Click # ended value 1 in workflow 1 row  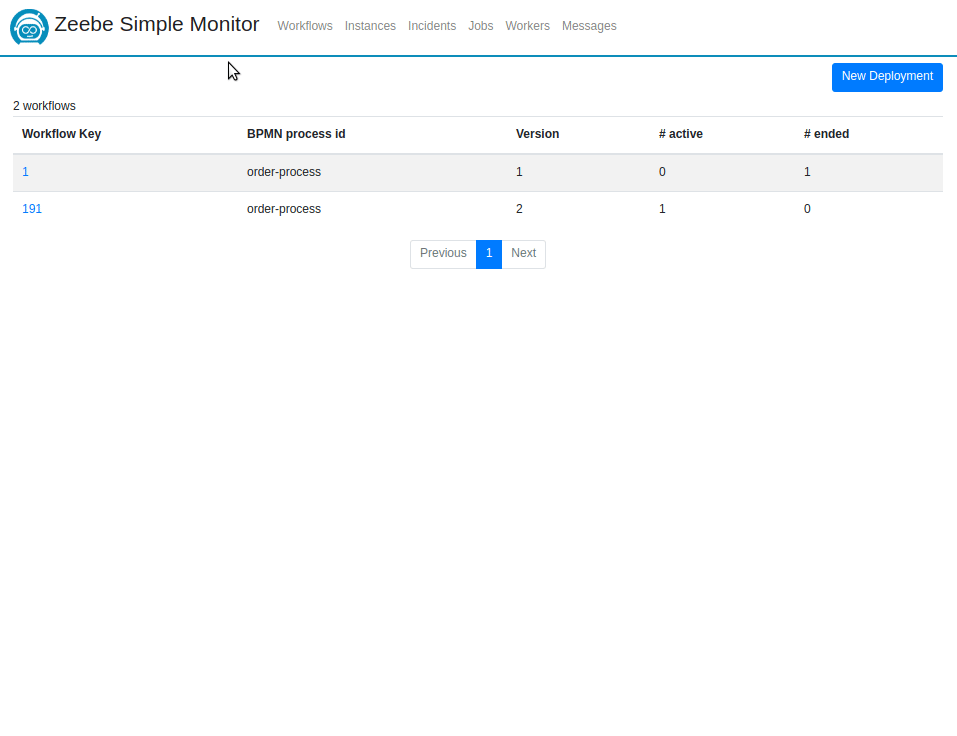point(807,172)
